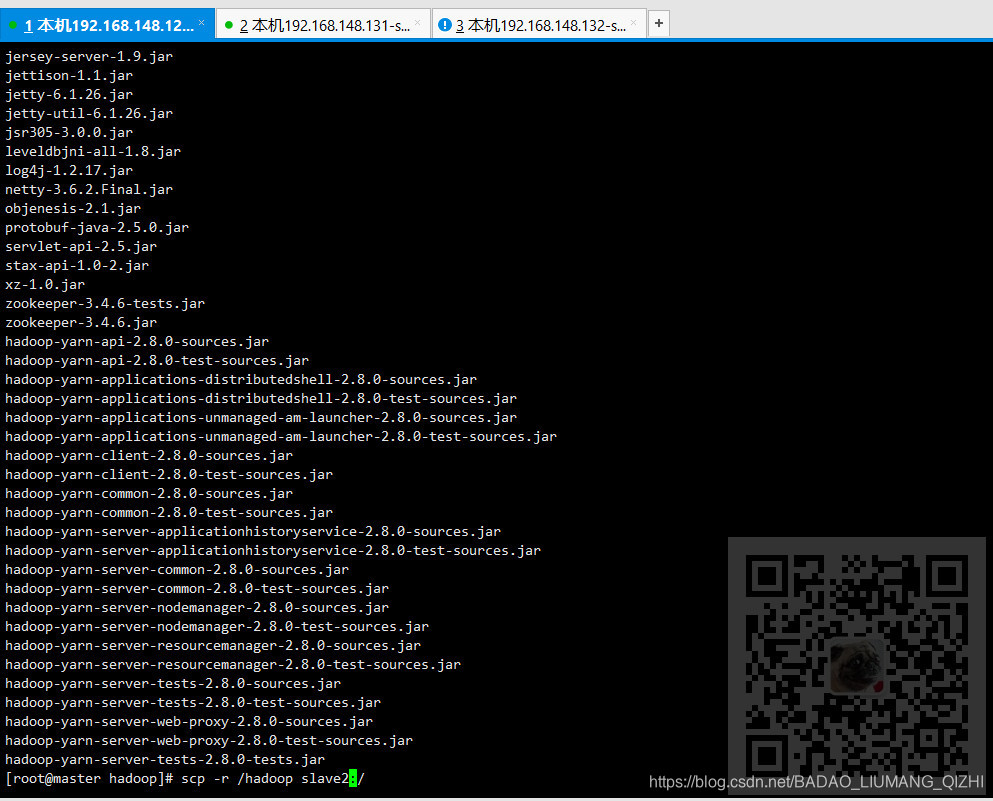
Task: Click the line hadoop-yarn-api-2.8.0-test-sources.jar
Action: pos(157,360)
